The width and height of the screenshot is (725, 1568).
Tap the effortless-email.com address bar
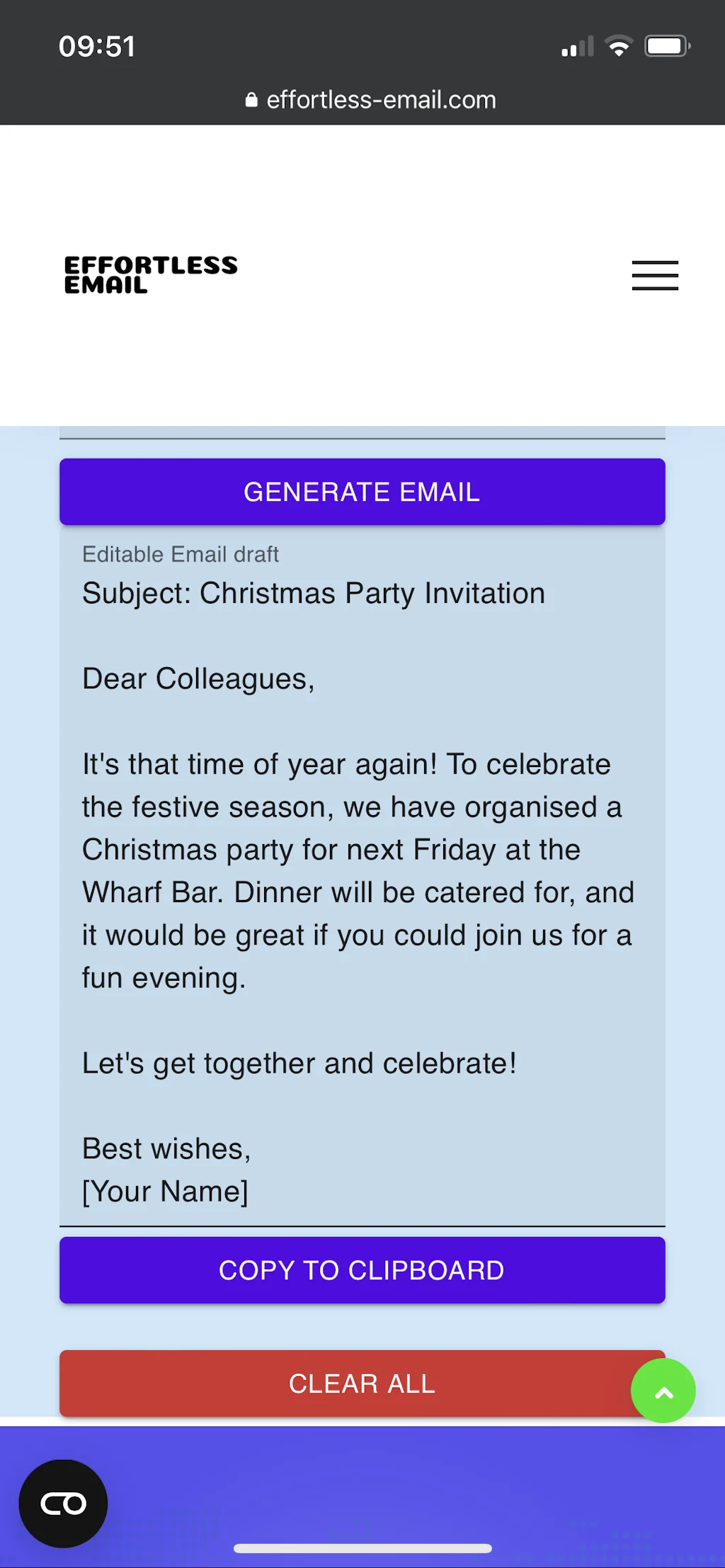point(380,99)
